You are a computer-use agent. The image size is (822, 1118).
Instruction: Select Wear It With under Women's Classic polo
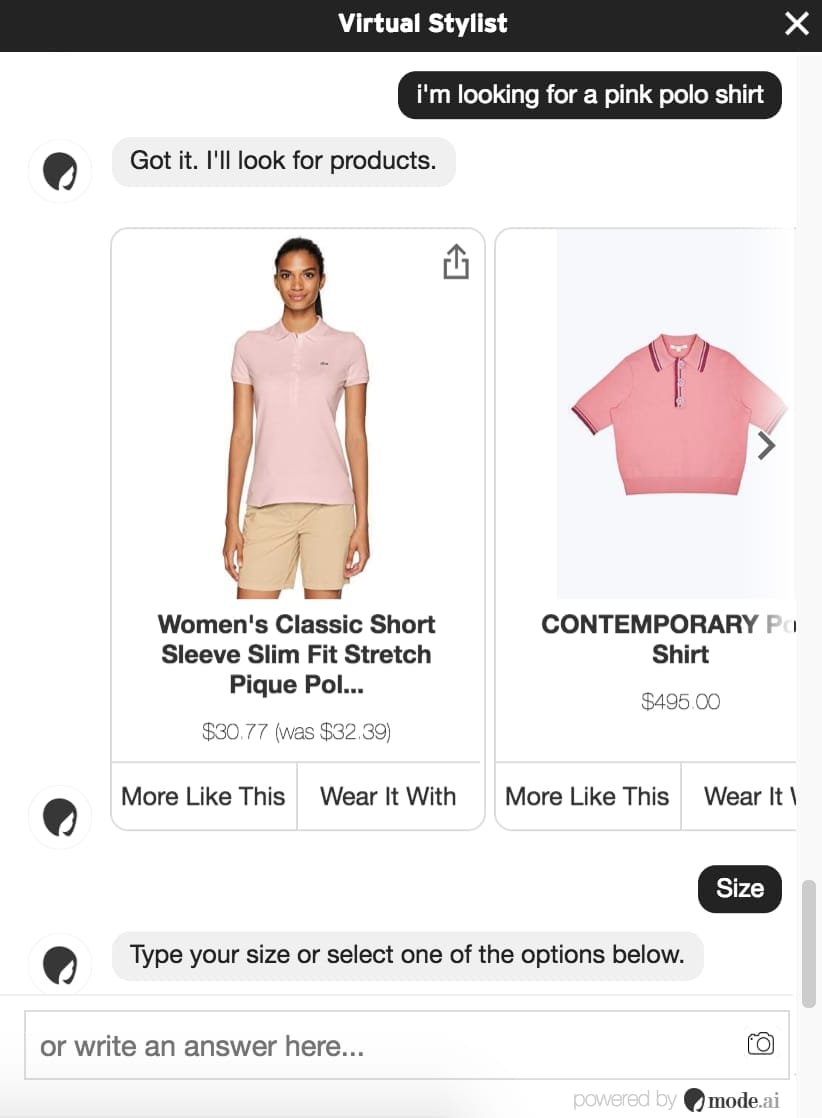389,796
